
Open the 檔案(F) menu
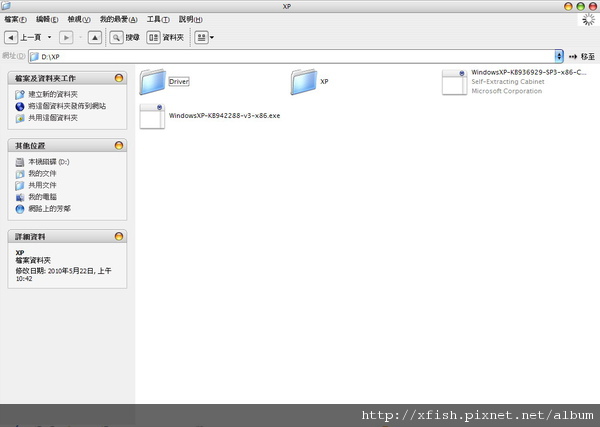tap(16, 19)
